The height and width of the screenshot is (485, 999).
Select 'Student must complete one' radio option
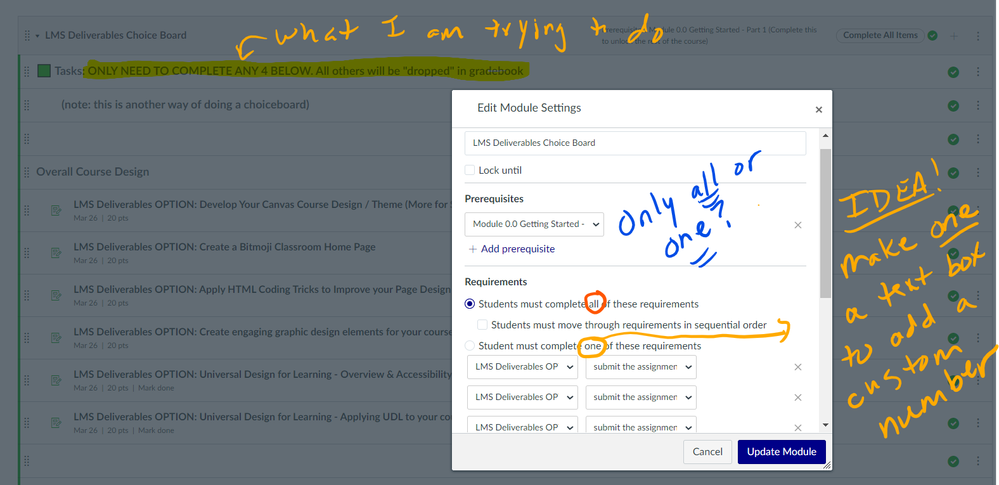pos(471,346)
